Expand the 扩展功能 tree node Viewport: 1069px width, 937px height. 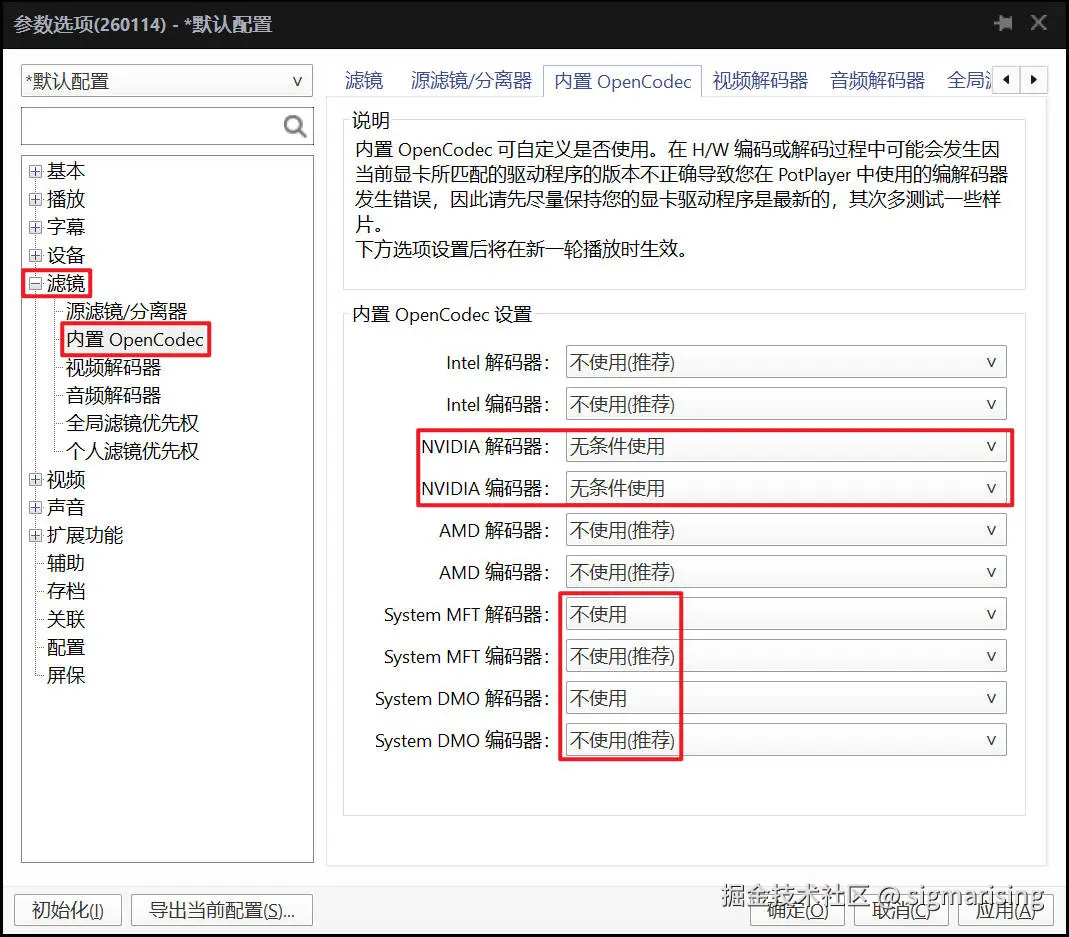click(34, 535)
